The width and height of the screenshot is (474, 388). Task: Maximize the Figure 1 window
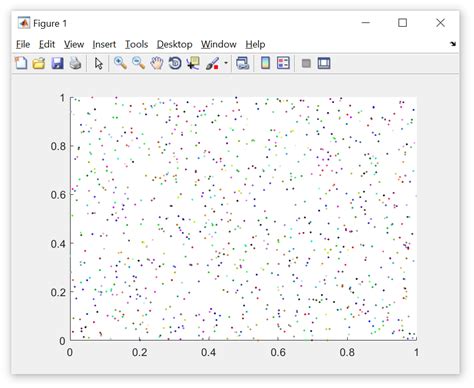(x=403, y=23)
